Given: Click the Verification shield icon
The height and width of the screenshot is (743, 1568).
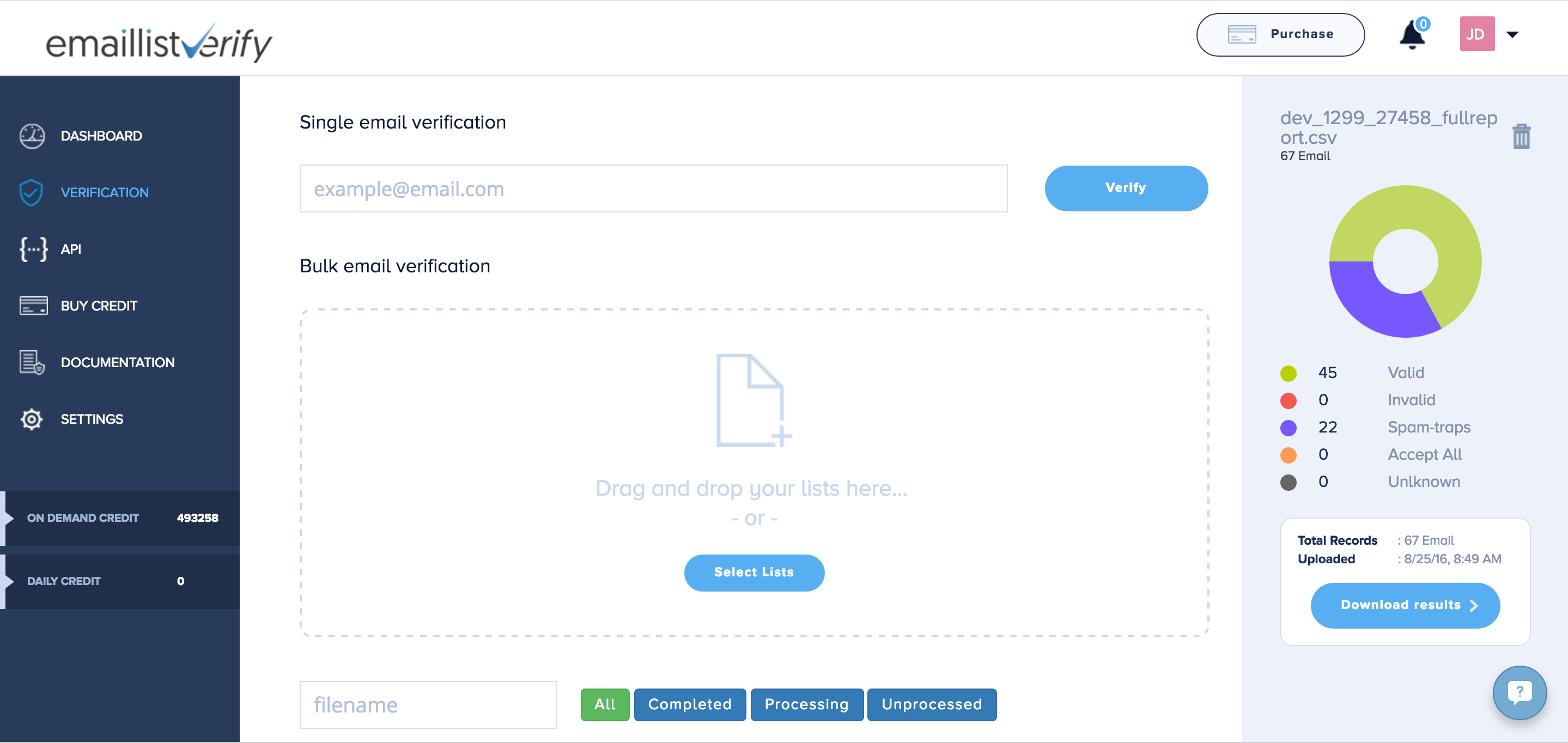Looking at the screenshot, I should 31,192.
